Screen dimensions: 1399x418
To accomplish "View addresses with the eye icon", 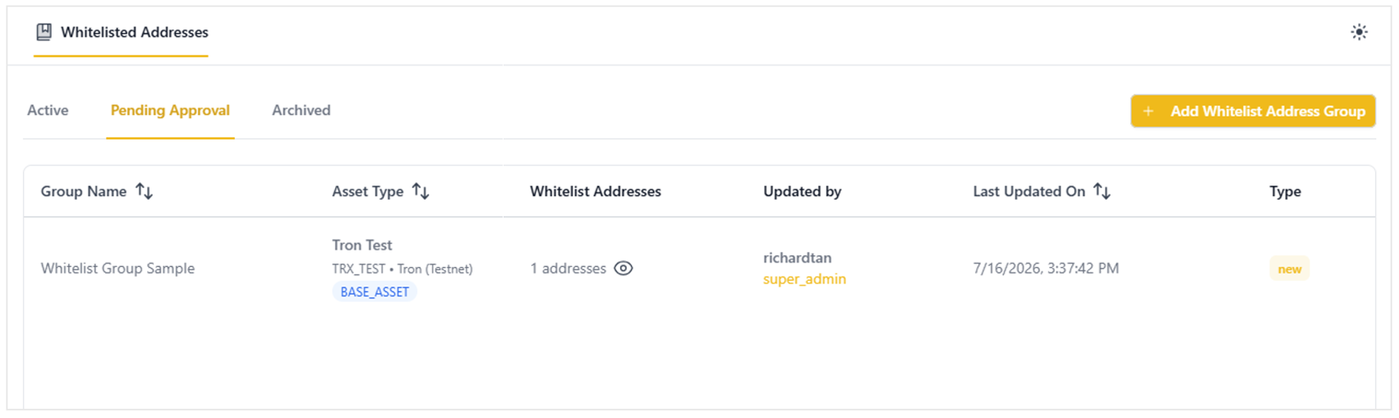I will coord(624,268).
